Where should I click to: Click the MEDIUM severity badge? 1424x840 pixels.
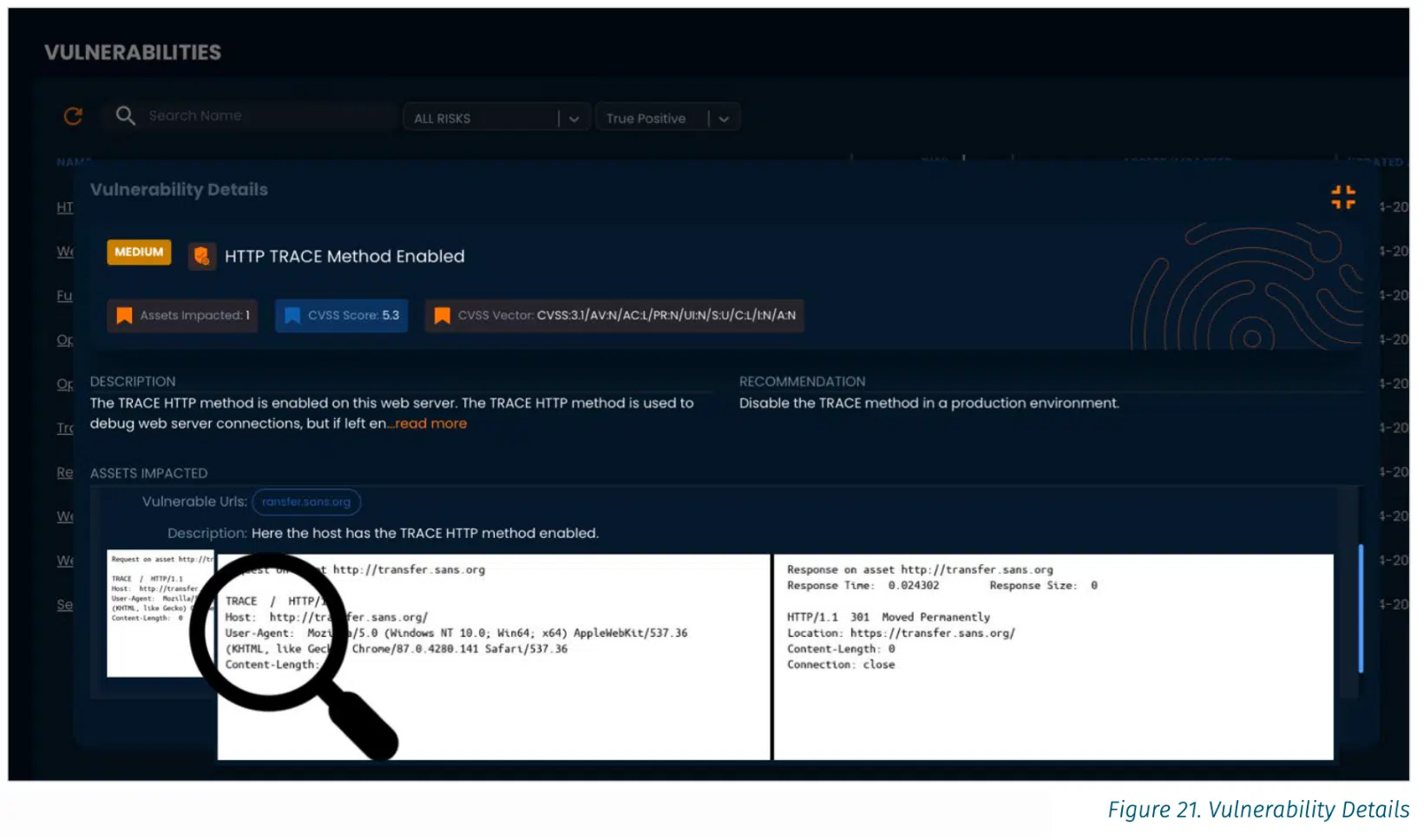coord(139,252)
